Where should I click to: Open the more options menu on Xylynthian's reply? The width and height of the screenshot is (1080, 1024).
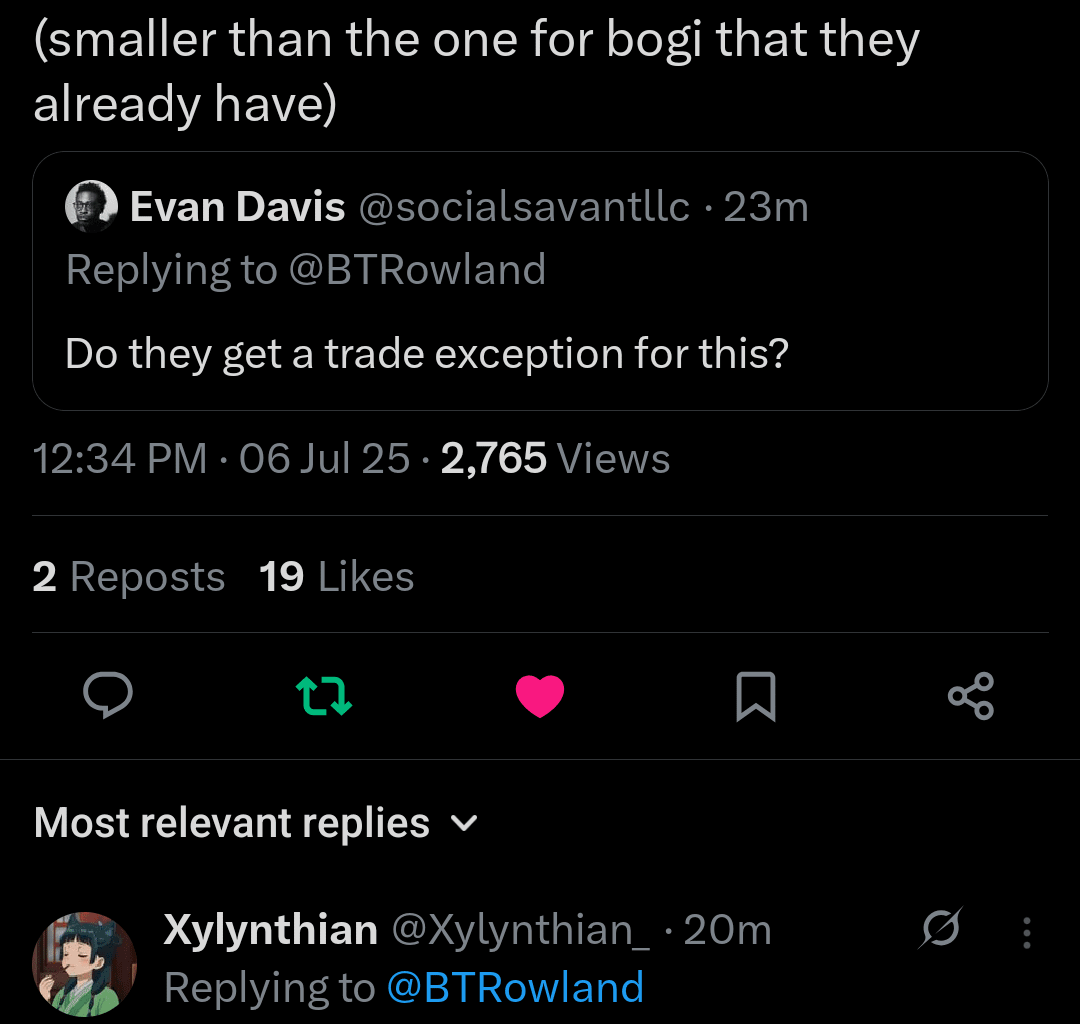tap(1026, 932)
